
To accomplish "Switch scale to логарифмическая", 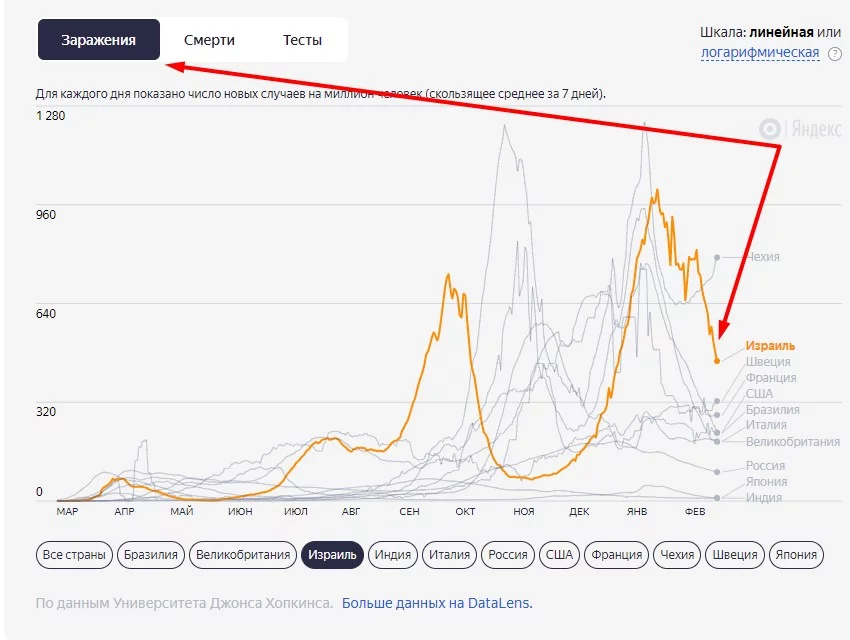I will (x=760, y=53).
